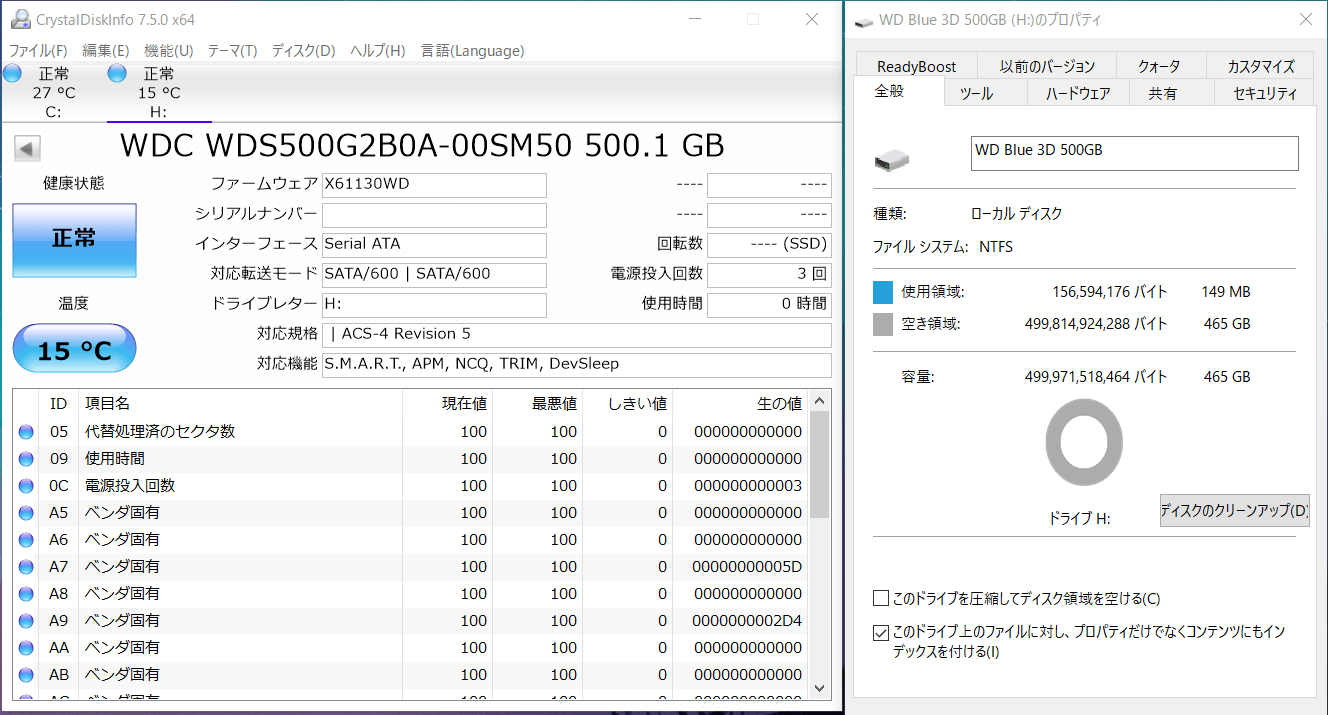Click status dot for attribute A9 row
Image resolution: width=1328 pixels, height=715 pixels.
tap(26, 621)
